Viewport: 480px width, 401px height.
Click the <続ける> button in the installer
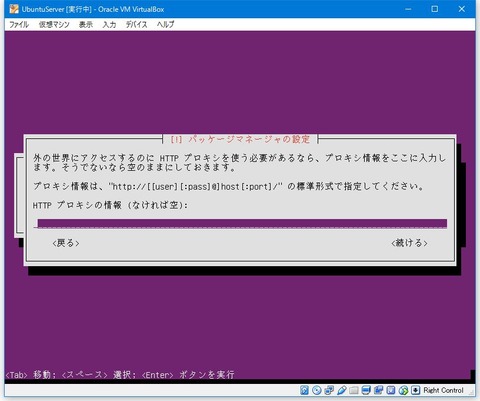click(x=409, y=243)
